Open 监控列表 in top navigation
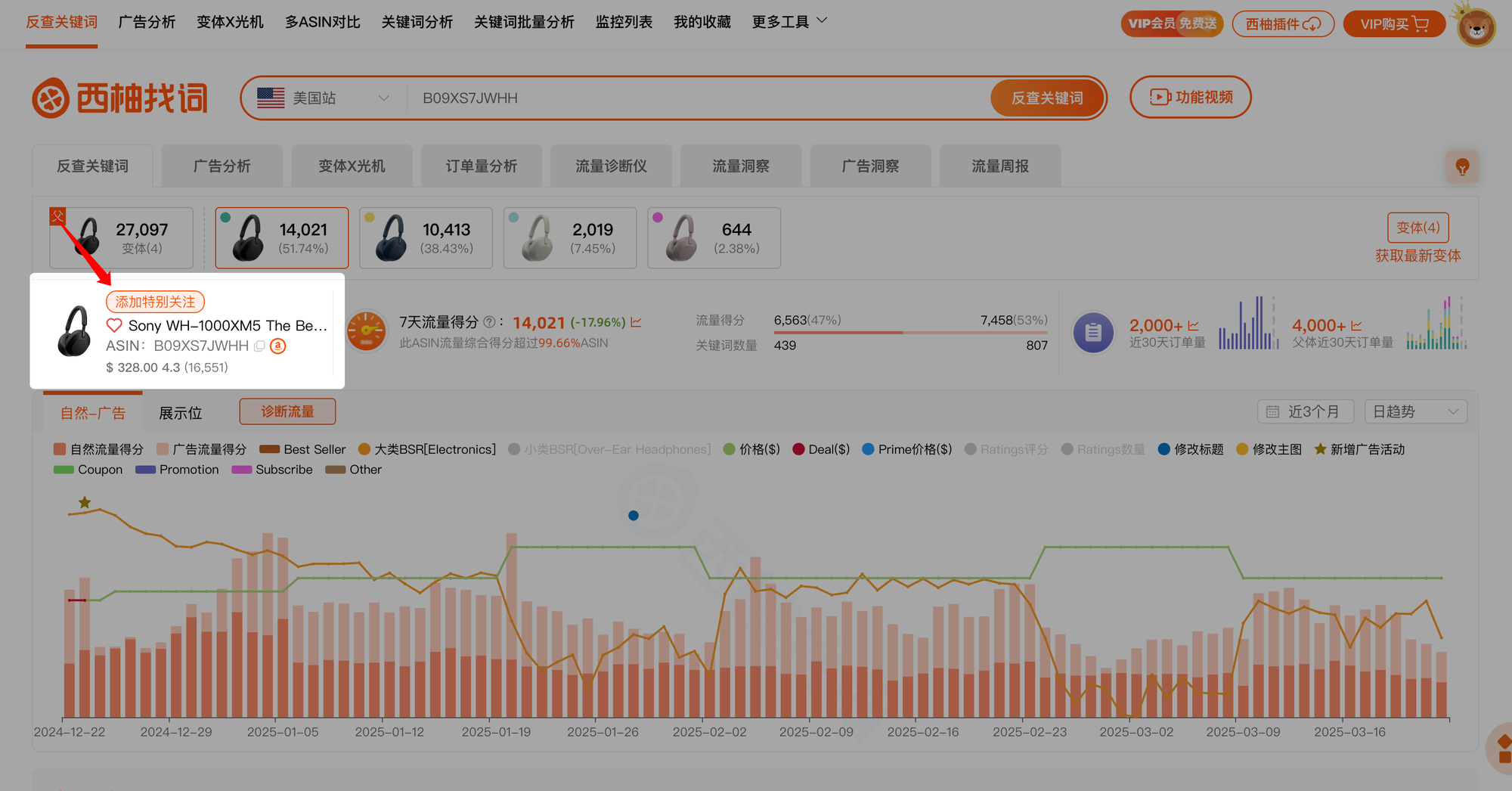 [x=624, y=22]
